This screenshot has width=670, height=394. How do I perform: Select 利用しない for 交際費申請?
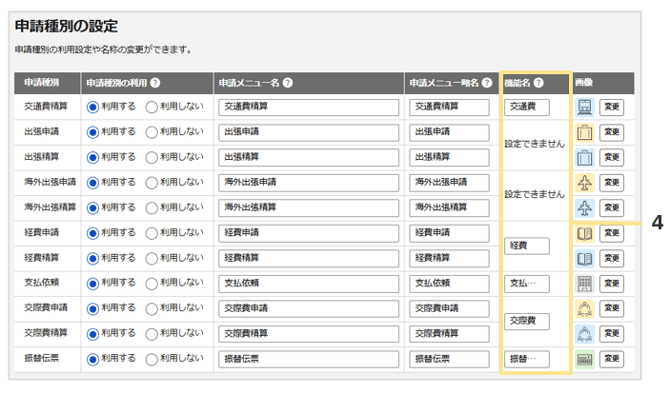(x=151, y=309)
